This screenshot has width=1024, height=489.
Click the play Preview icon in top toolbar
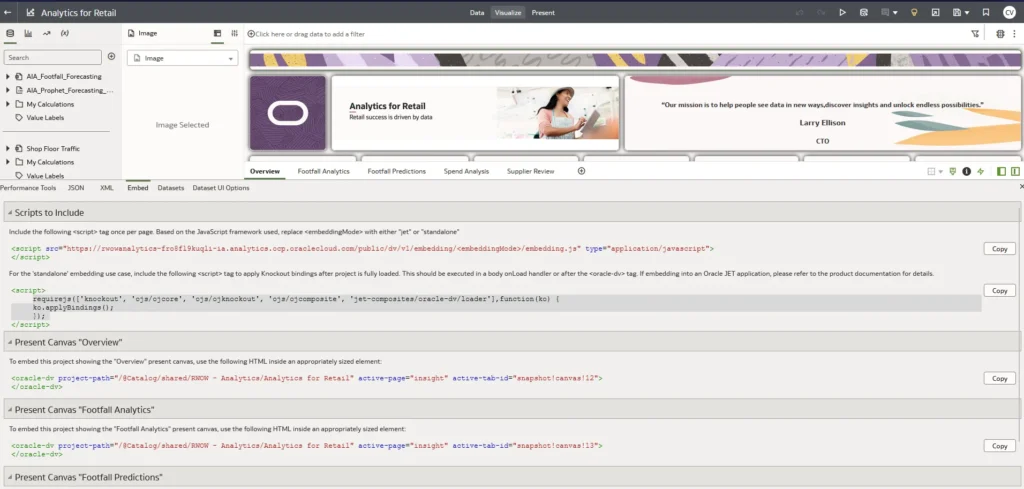(842, 12)
